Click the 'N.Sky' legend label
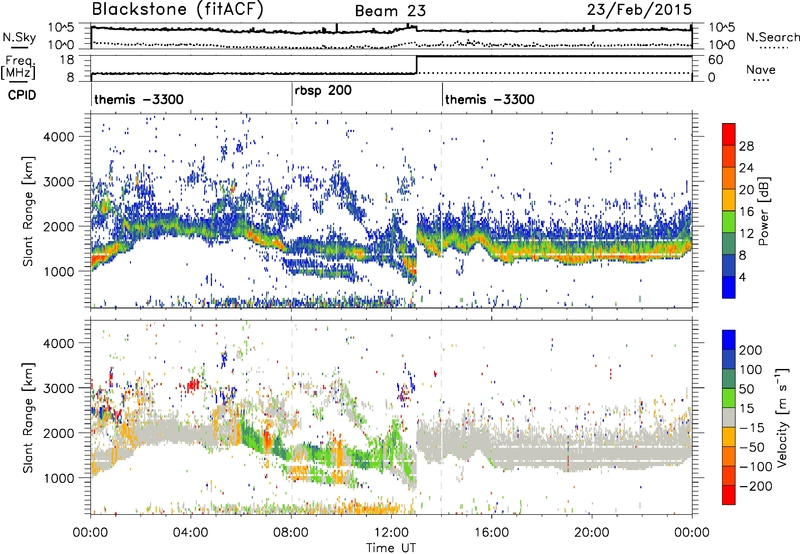Image resolution: width=800 pixels, height=554 pixels. tap(19, 37)
